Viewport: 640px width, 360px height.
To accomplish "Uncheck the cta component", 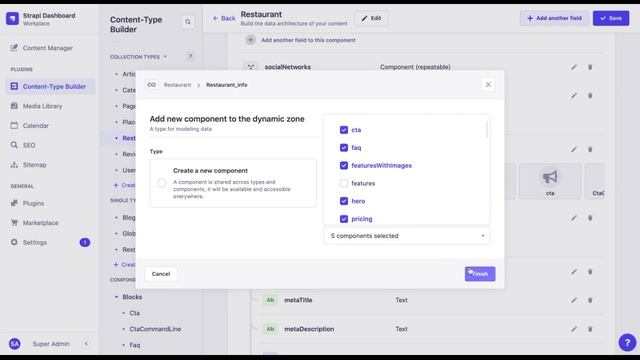I will tap(344, 130).
